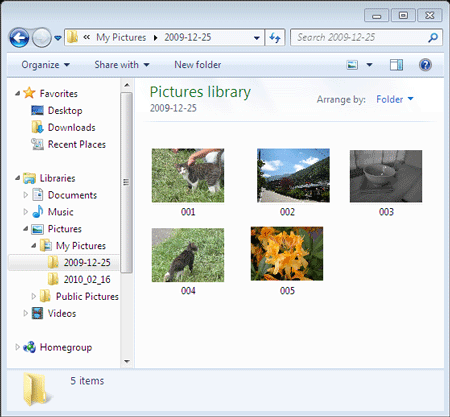Click the New folder button

[198, 65]
